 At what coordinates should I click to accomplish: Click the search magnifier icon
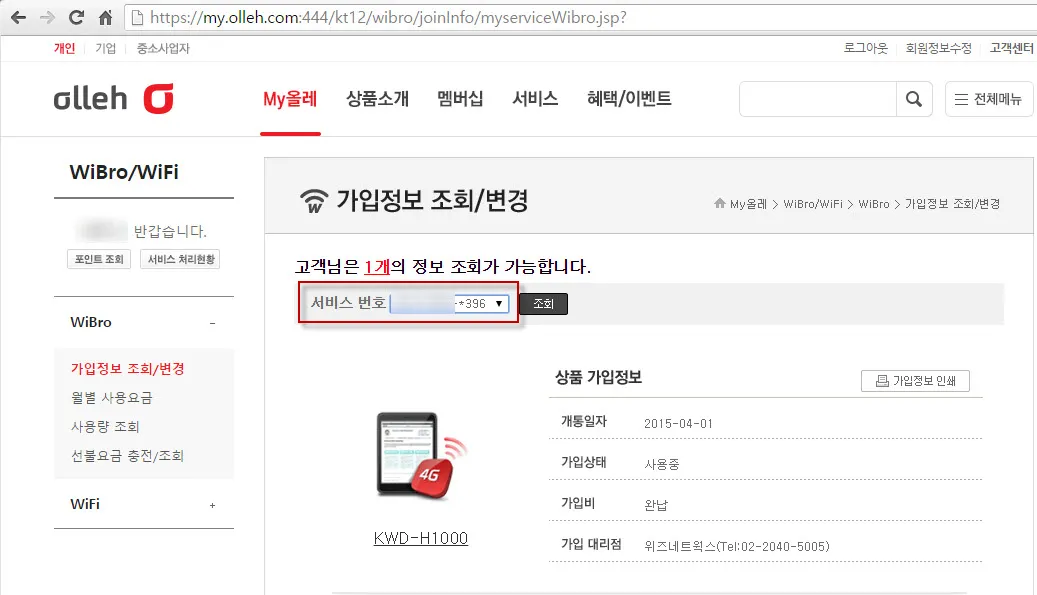(x=914, y=99)
